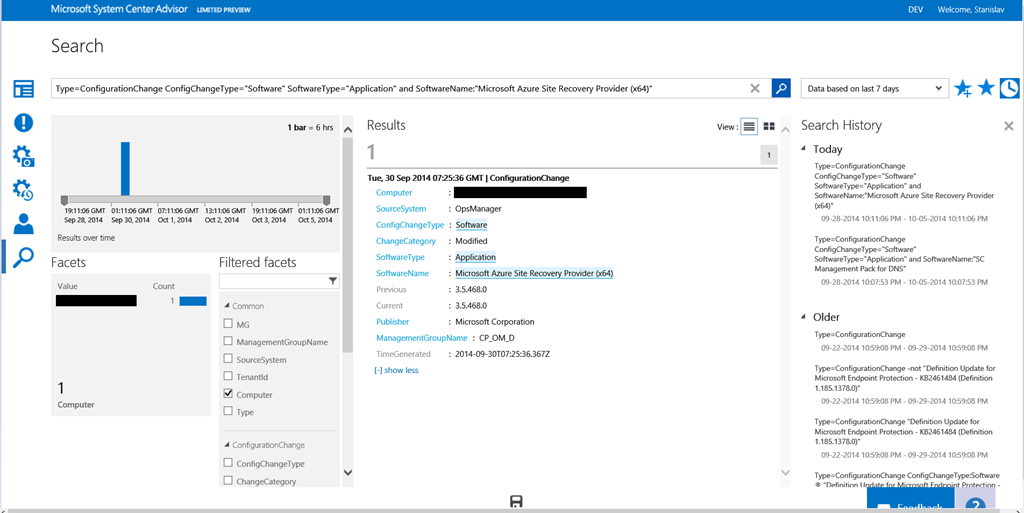The image size is (1024, 513).
Task: Open the Alerts exclamation icon in sidebar
Action: (23, 123)
